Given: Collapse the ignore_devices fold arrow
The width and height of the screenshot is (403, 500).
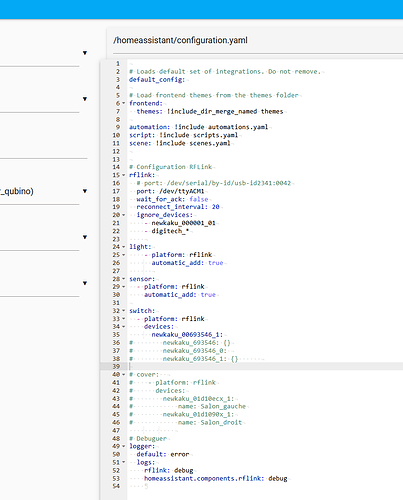Looking at the screenshot, I should [x=124, y=215].
